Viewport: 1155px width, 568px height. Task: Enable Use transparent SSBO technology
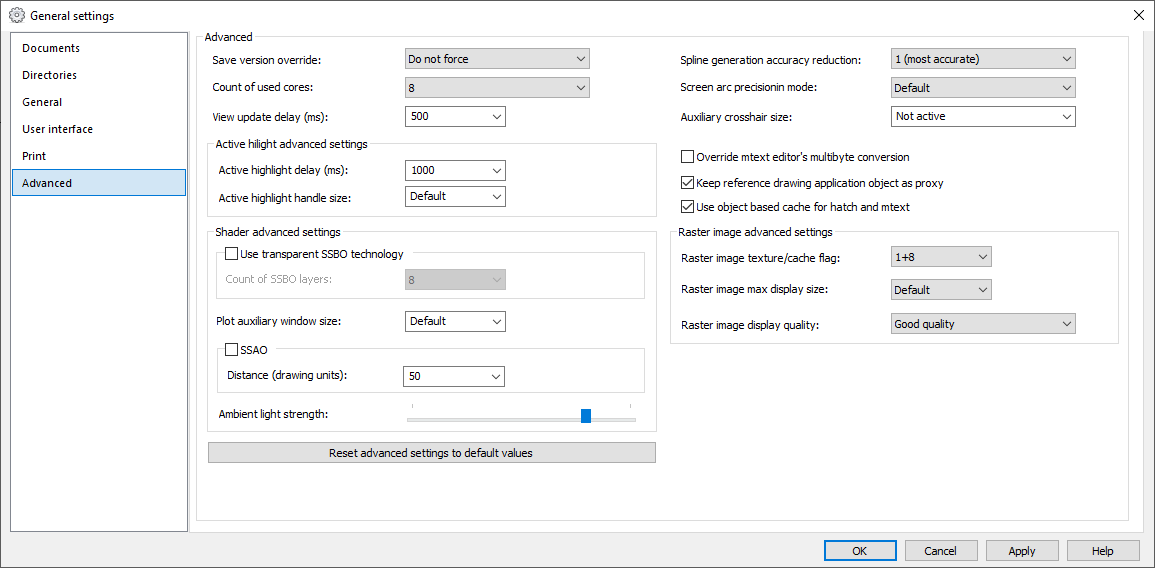point(231,254)
